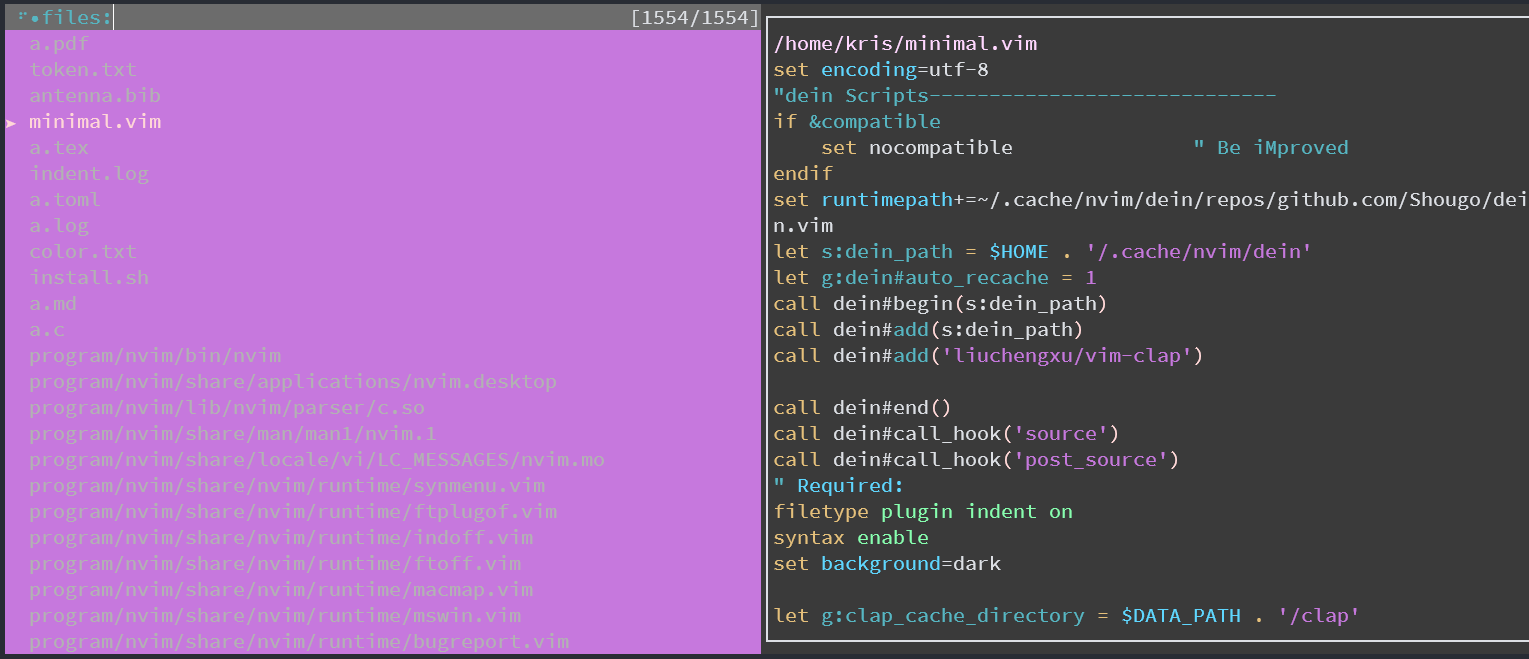Open the a.md file entry

[x=53, y=303]
